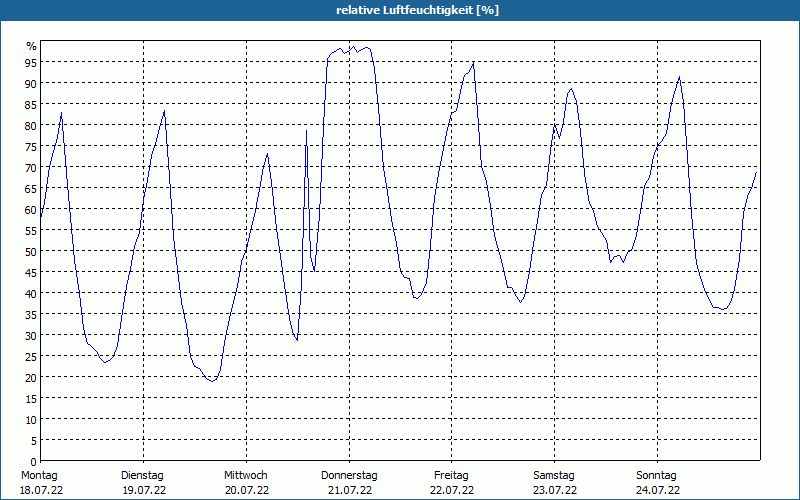Click the Freitag humidity peak near 95%
The height and width of the screenshot is (500, 800).
(x=473, y=62)
